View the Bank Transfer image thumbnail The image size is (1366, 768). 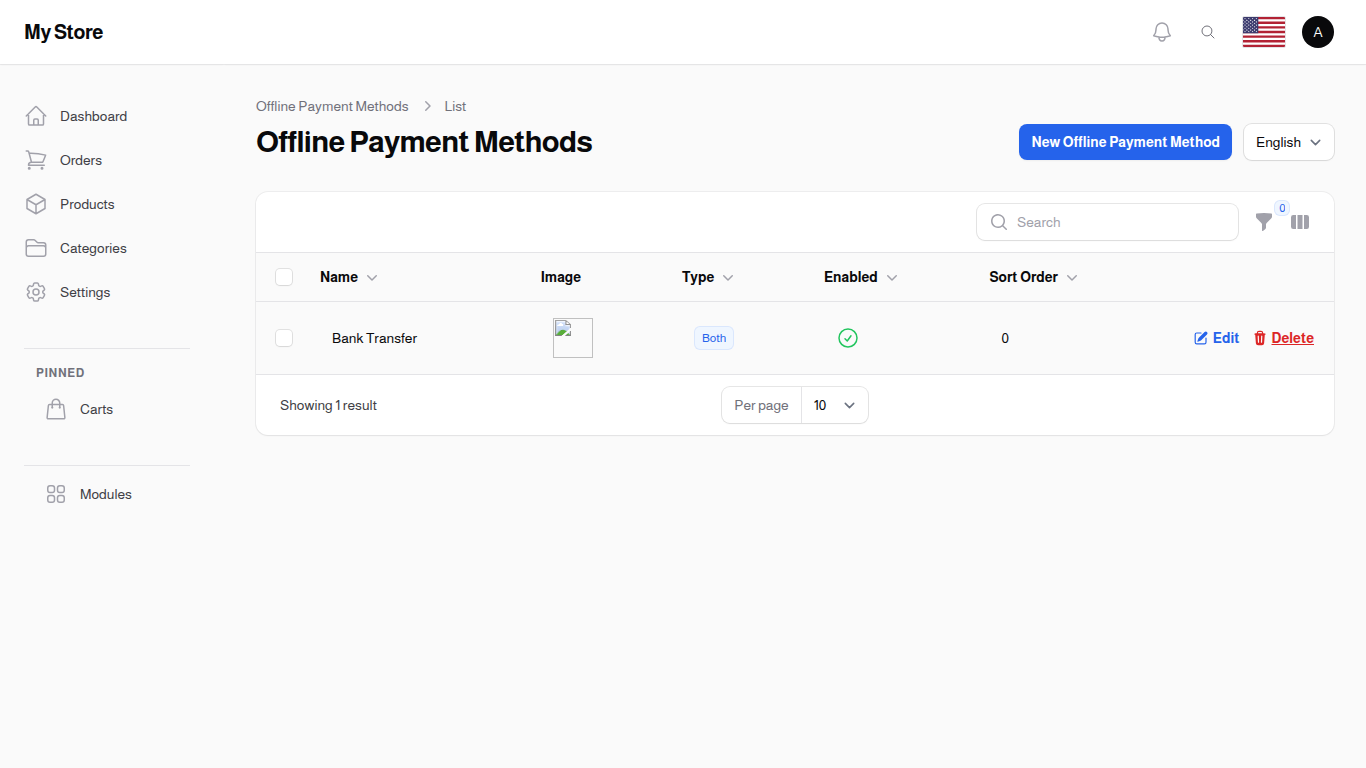(x=572, y=338)
